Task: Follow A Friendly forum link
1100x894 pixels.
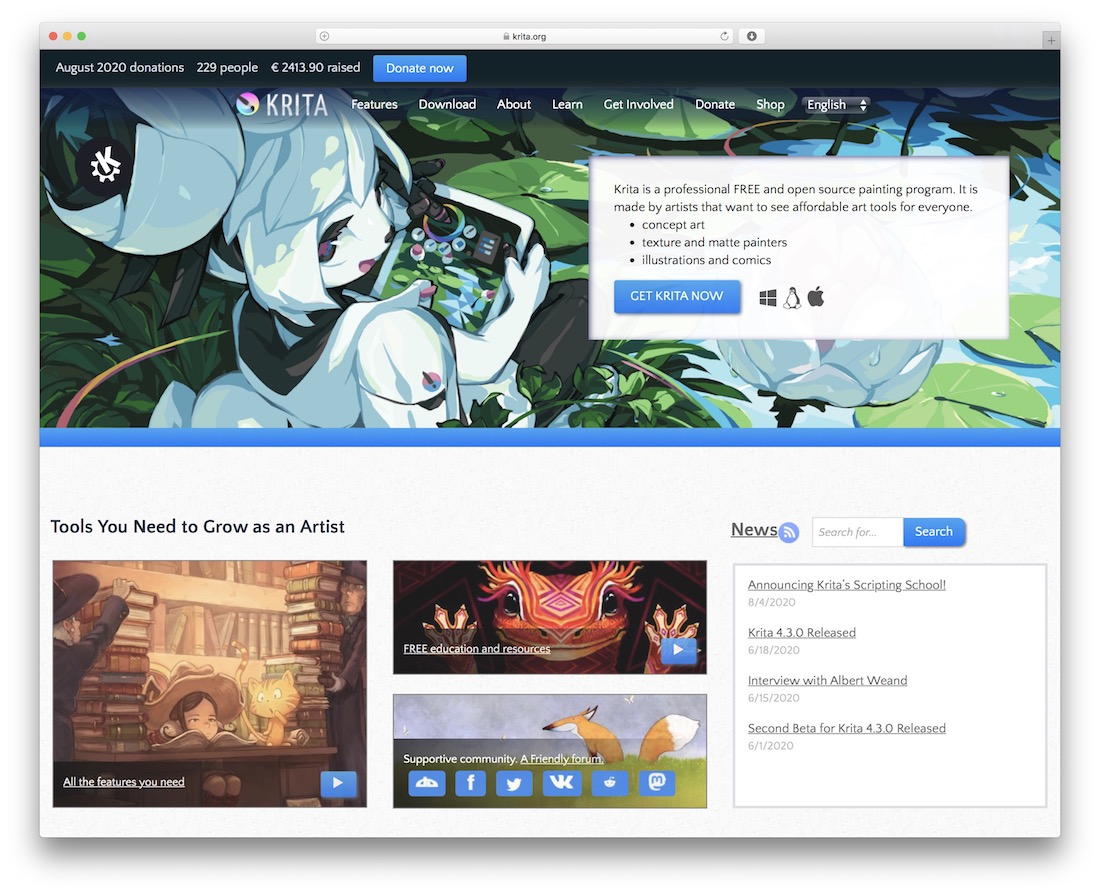Action: 561,759
